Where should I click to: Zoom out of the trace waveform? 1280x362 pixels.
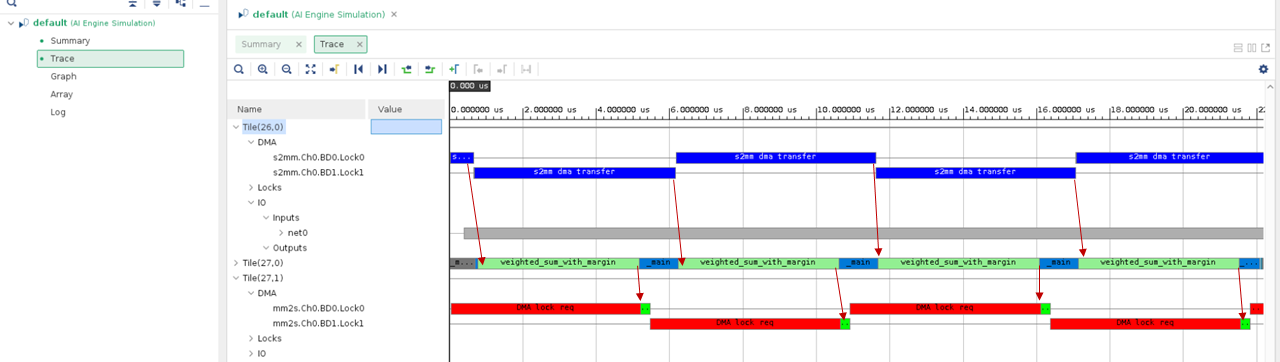pos(286,69)
